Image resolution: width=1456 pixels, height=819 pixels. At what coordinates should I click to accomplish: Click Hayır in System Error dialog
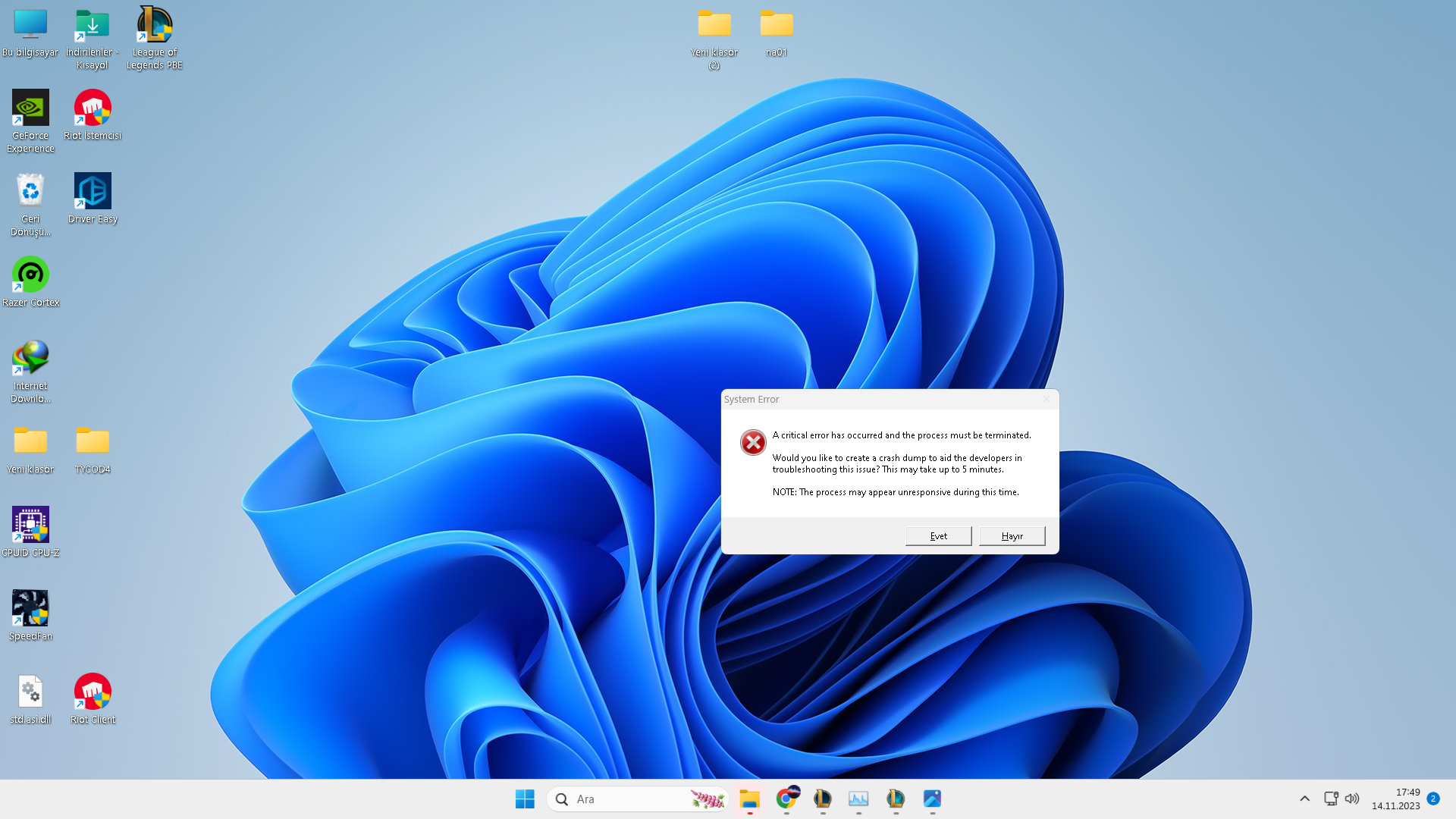tap(1012, 536)
